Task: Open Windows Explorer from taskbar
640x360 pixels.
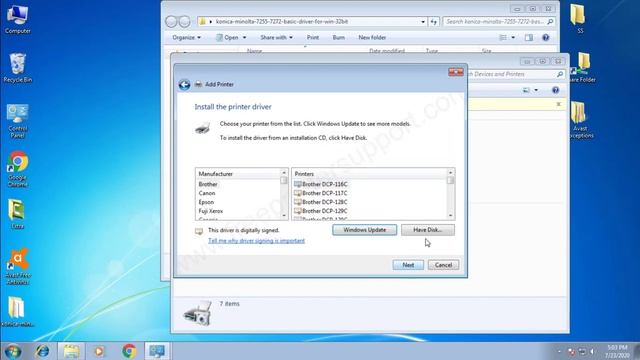Action: click(x=71, y=351)
